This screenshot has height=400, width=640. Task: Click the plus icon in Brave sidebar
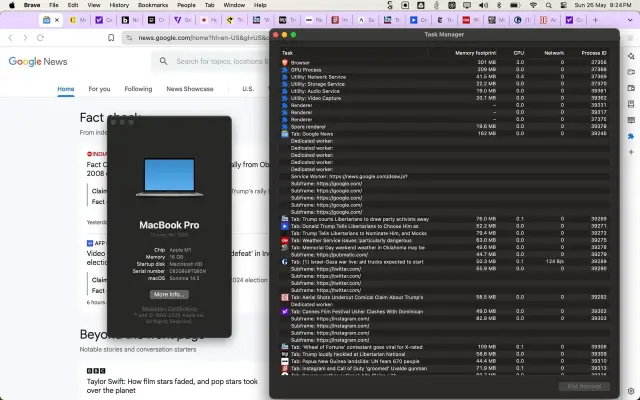[x=631, y=152]
